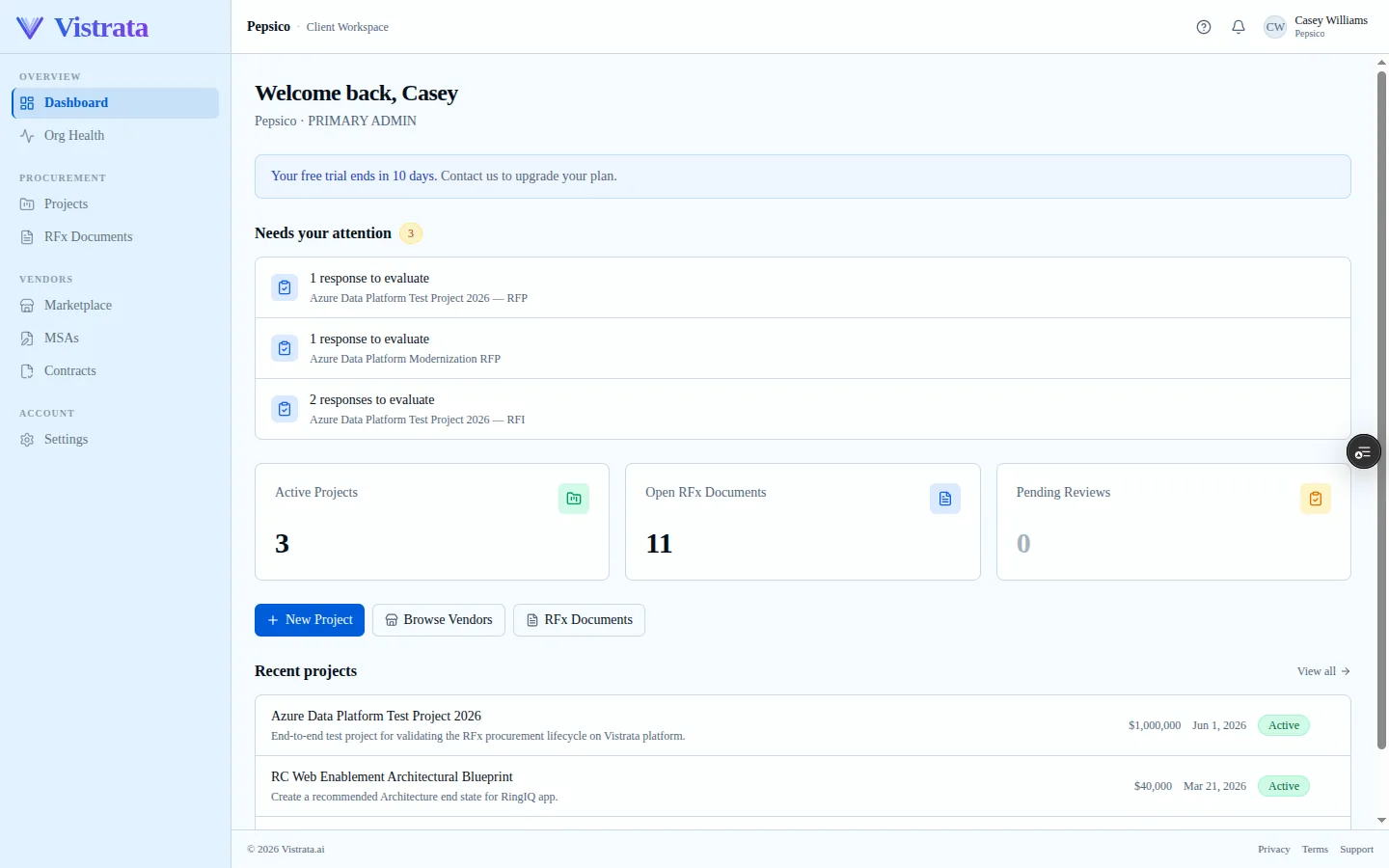Click the Projects folder icon in sidebar
The image size is (1389, 868).
(x=27, y=204)
